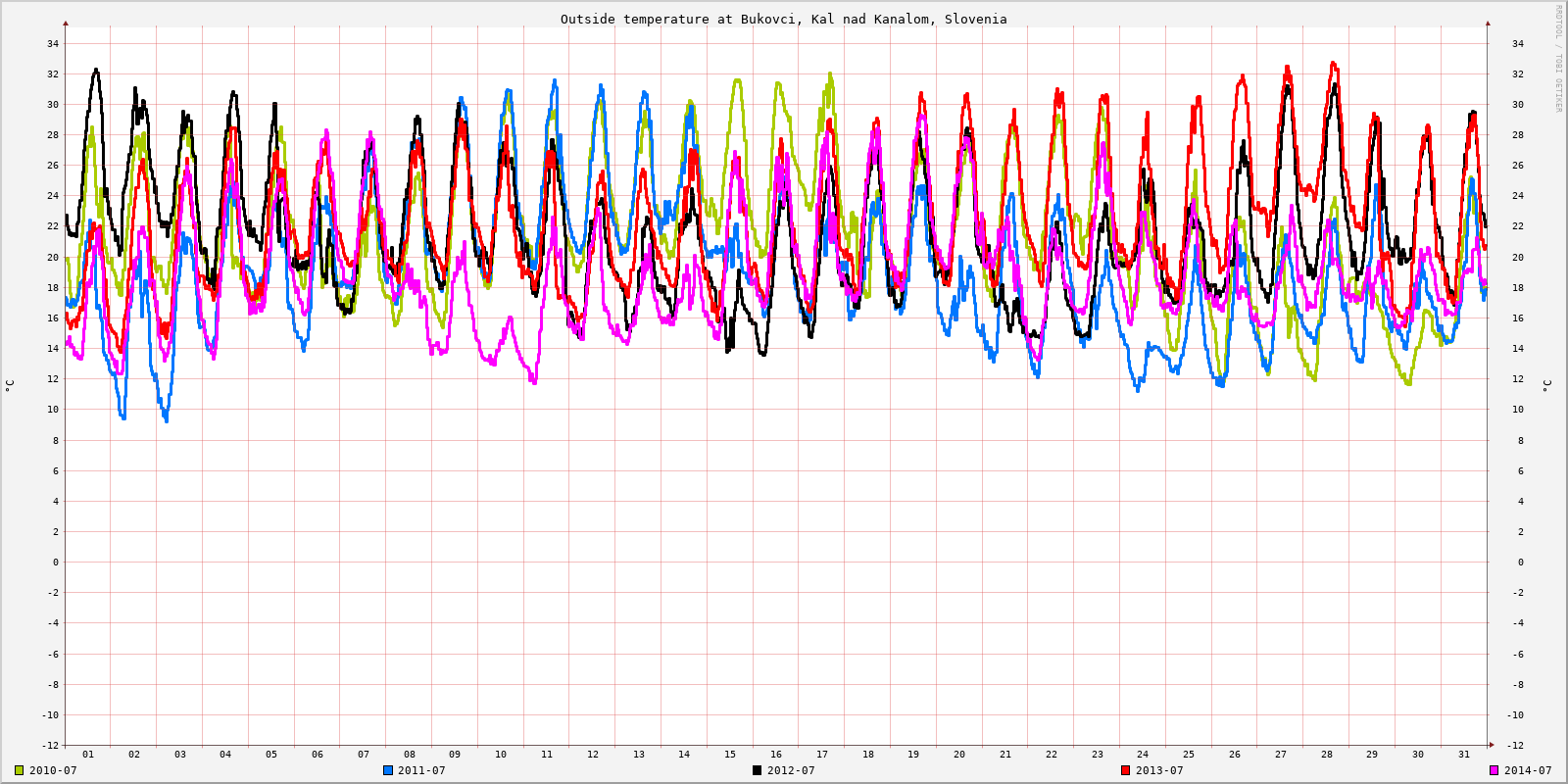The image size is (1568, 784).
Task: Click x-axis day label 18
Action: [868, 755]
